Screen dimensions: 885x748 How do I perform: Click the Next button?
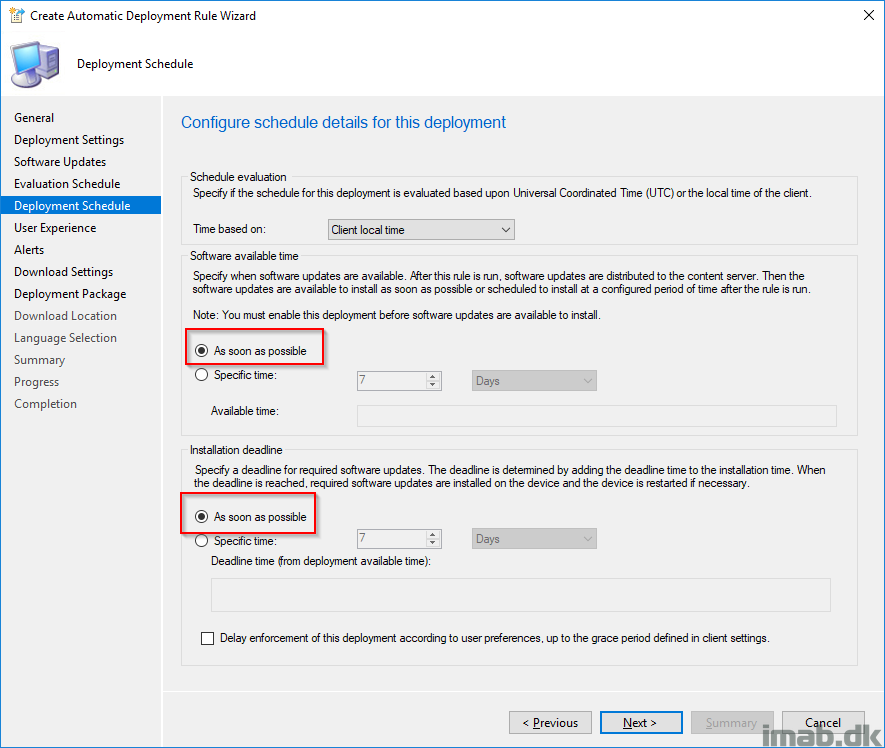click(x=641, y=723)
